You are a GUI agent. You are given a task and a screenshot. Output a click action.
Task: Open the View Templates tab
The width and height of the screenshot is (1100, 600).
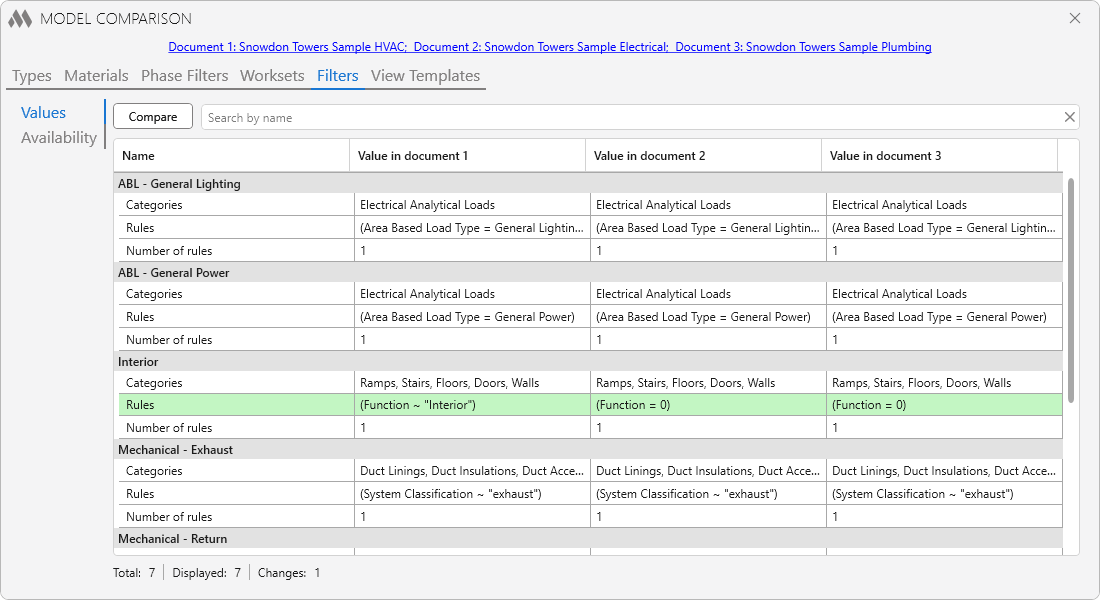point(425,76)
